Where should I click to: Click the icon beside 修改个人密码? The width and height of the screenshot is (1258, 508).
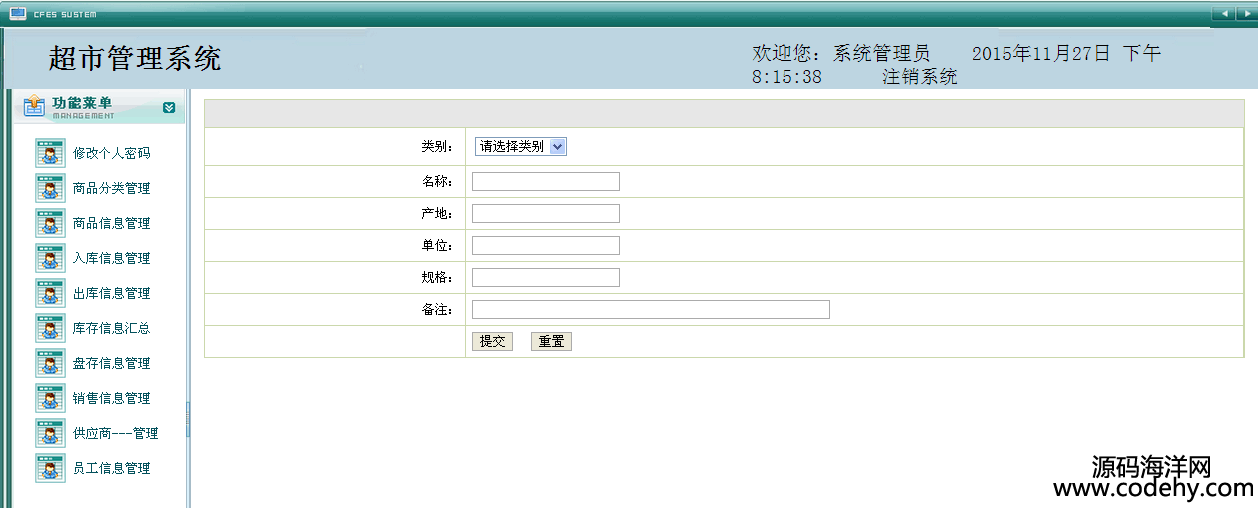pyautogui.click(x=50, y=153)
